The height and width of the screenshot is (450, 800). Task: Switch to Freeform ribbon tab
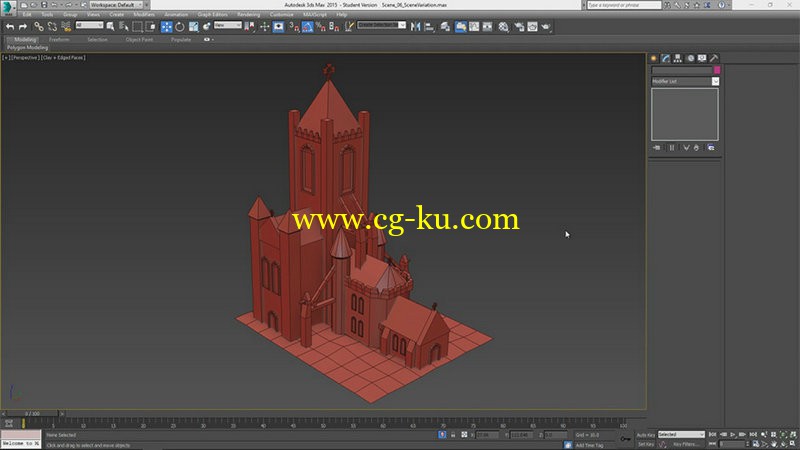point(59,39)
